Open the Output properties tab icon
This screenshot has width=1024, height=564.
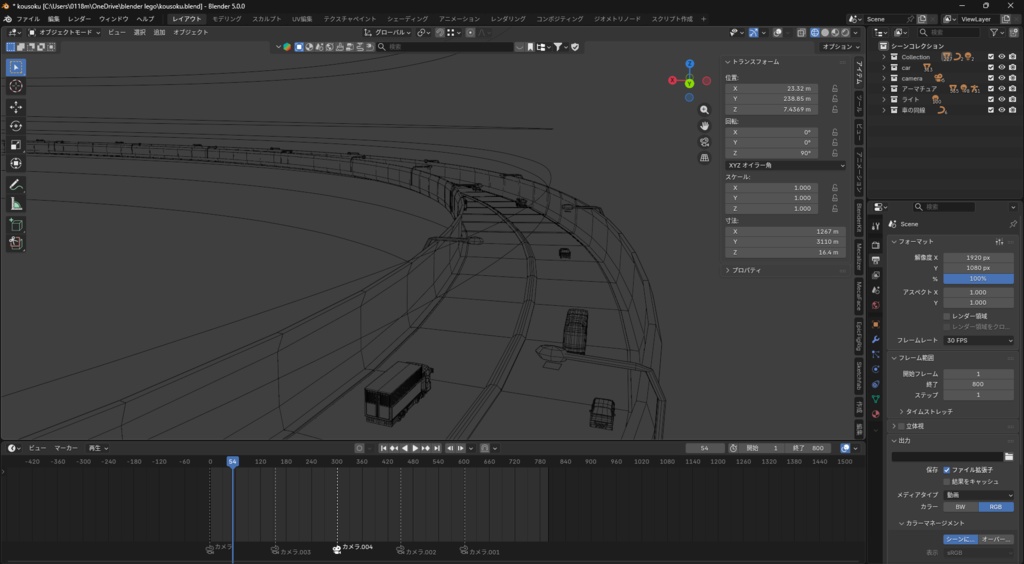point(876,260)
